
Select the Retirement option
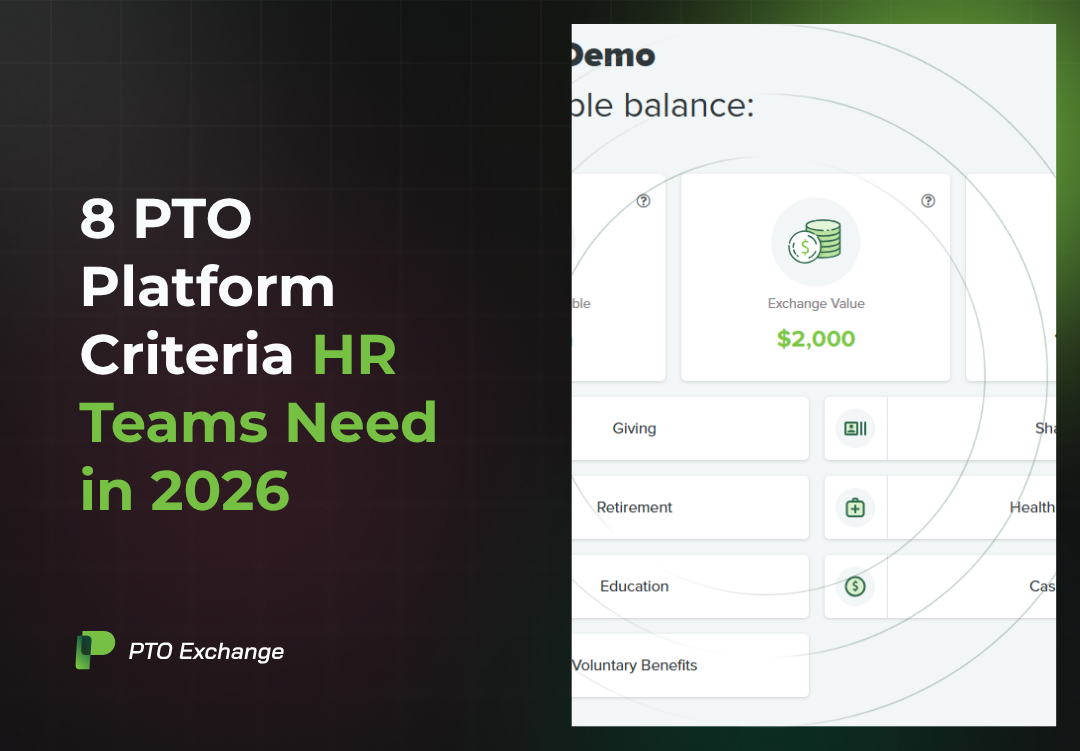pyautogui.click(x=690, y=508)
